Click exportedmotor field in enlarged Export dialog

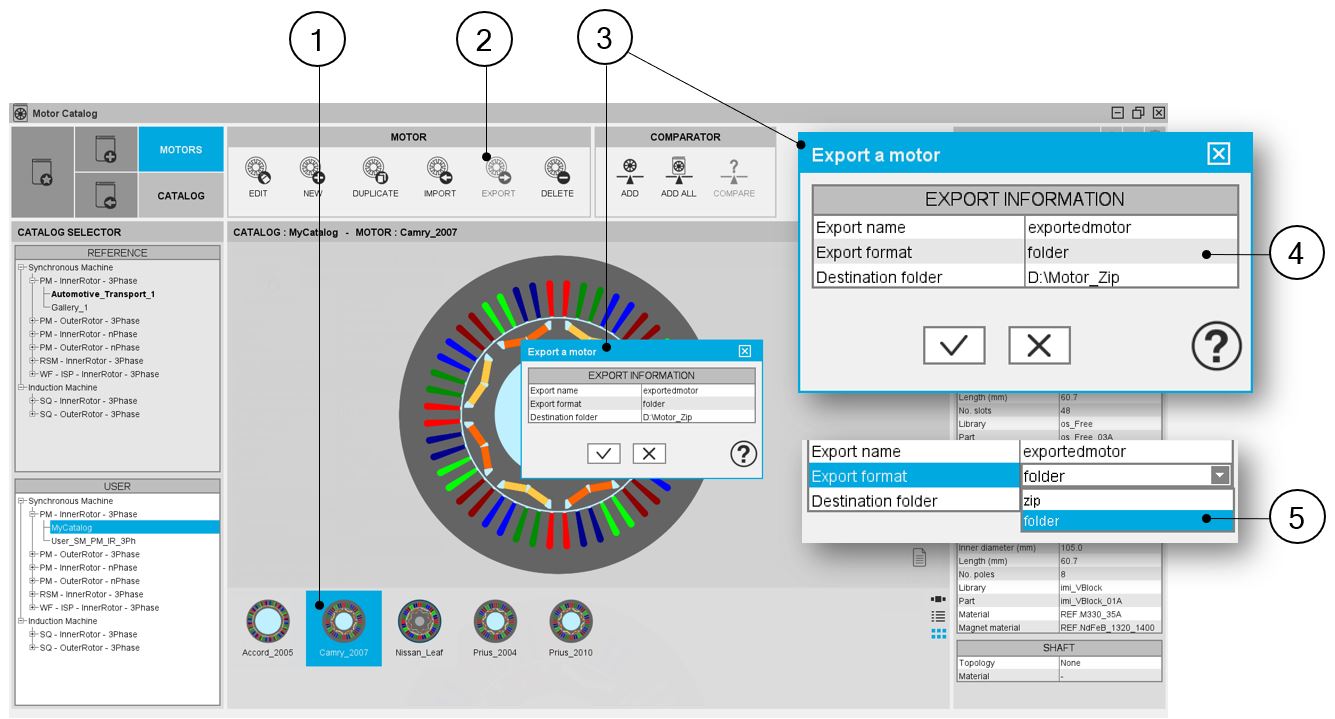click(1131, 227)
